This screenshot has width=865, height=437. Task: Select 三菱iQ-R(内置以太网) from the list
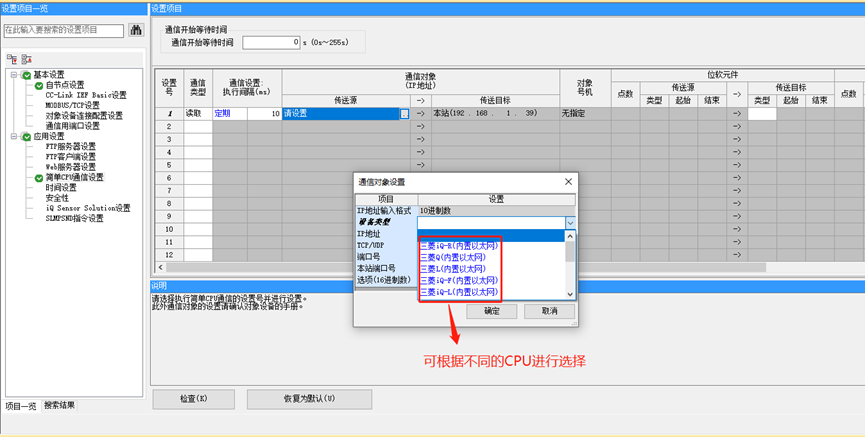click(459, 245)
